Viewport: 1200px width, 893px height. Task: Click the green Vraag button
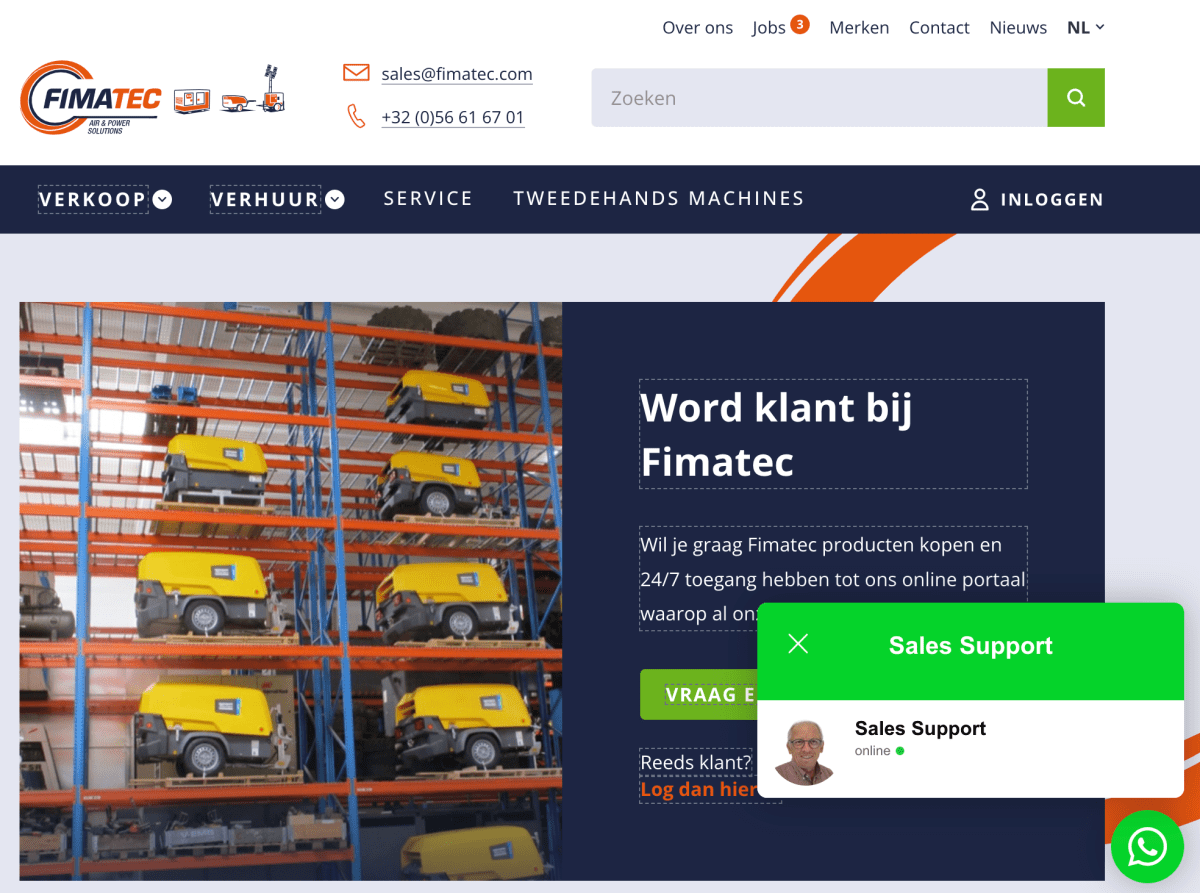[x=699, y=694]
